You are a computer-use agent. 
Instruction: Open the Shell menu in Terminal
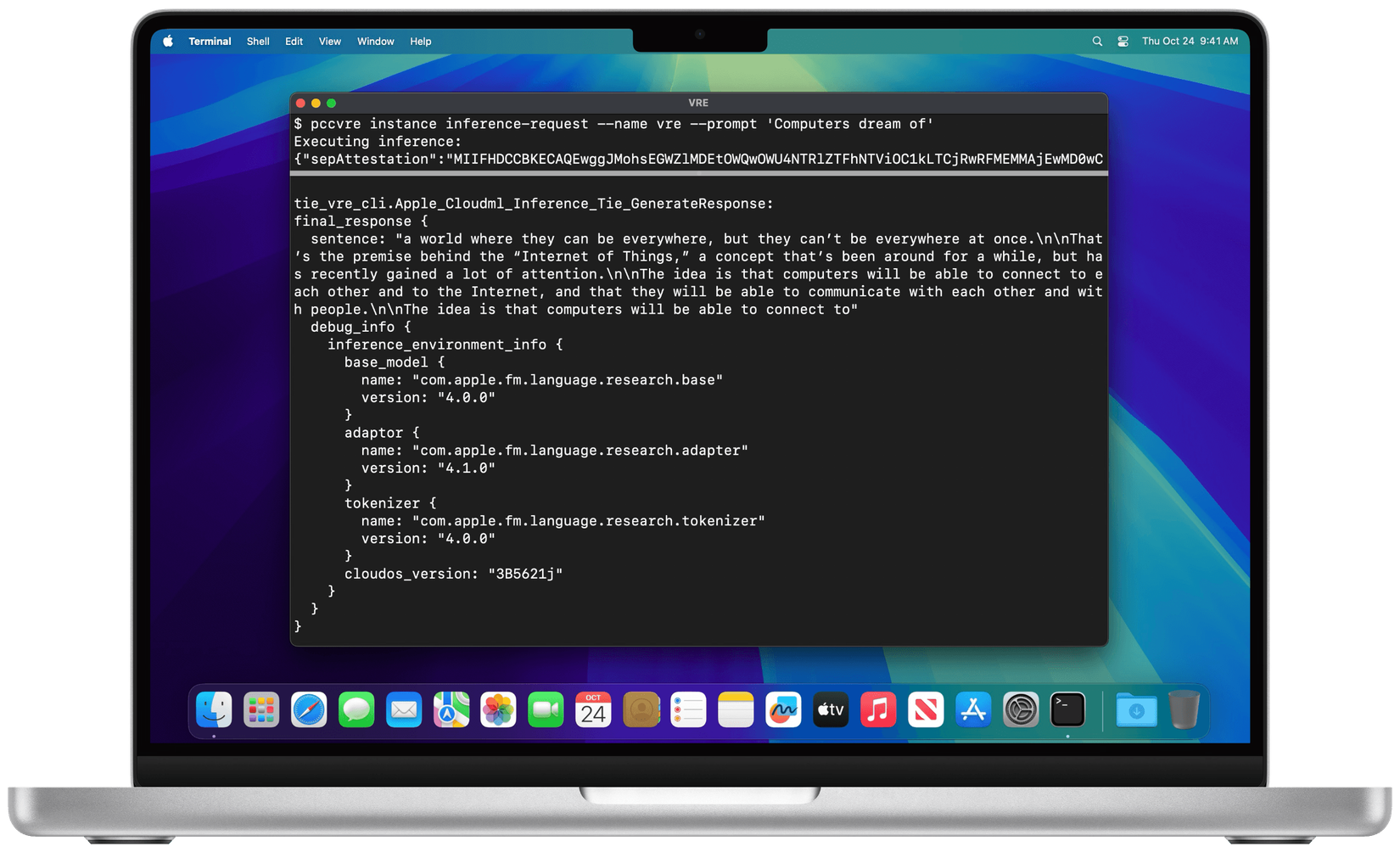[x=257, y=41]
